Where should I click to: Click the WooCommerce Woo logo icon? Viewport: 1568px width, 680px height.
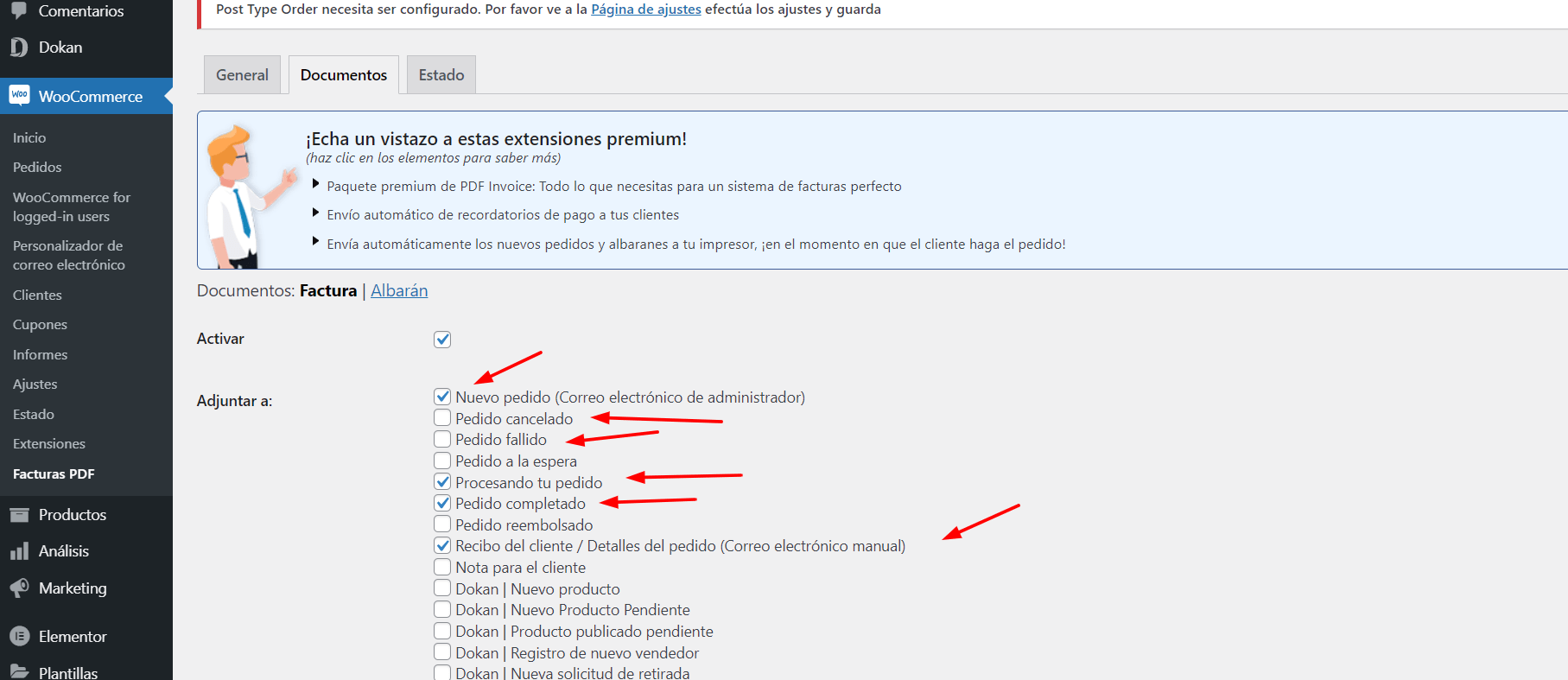pyautogui.click(x=19, y=95)
